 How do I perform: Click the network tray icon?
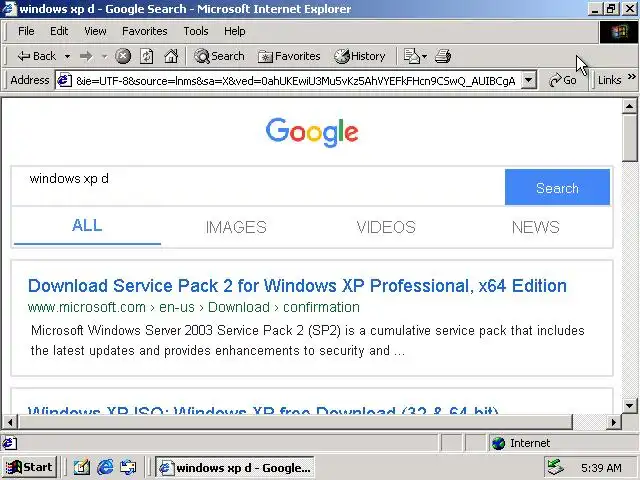coord(555,467)
